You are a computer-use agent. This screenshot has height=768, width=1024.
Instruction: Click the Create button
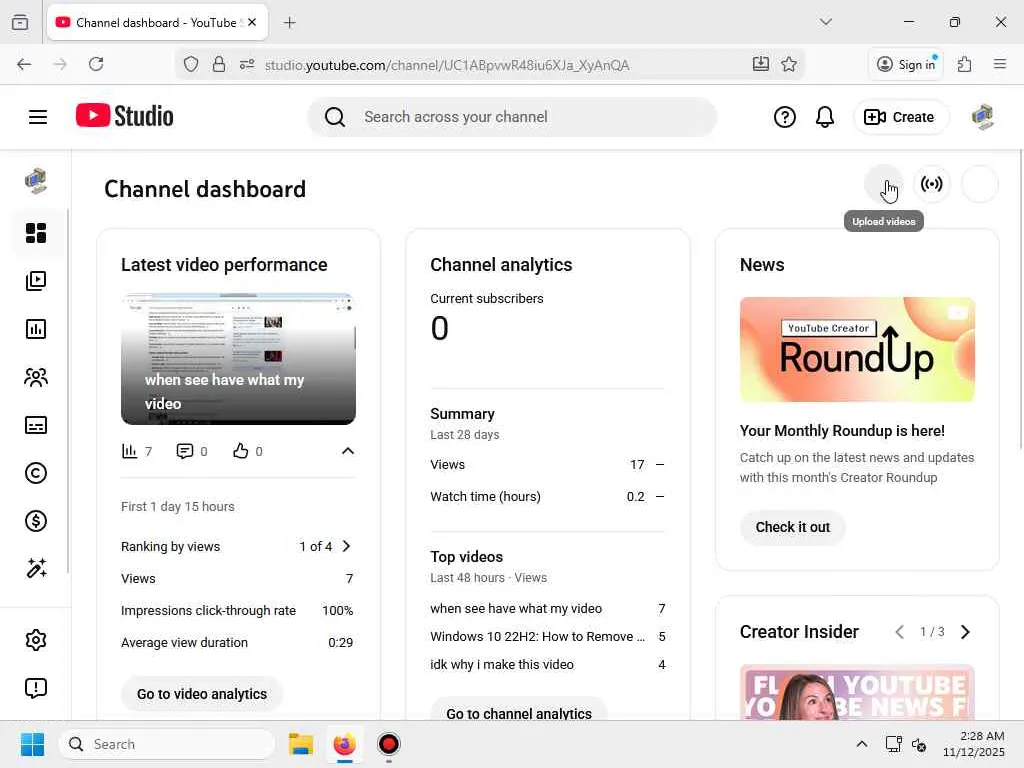[x=901, y=117]
